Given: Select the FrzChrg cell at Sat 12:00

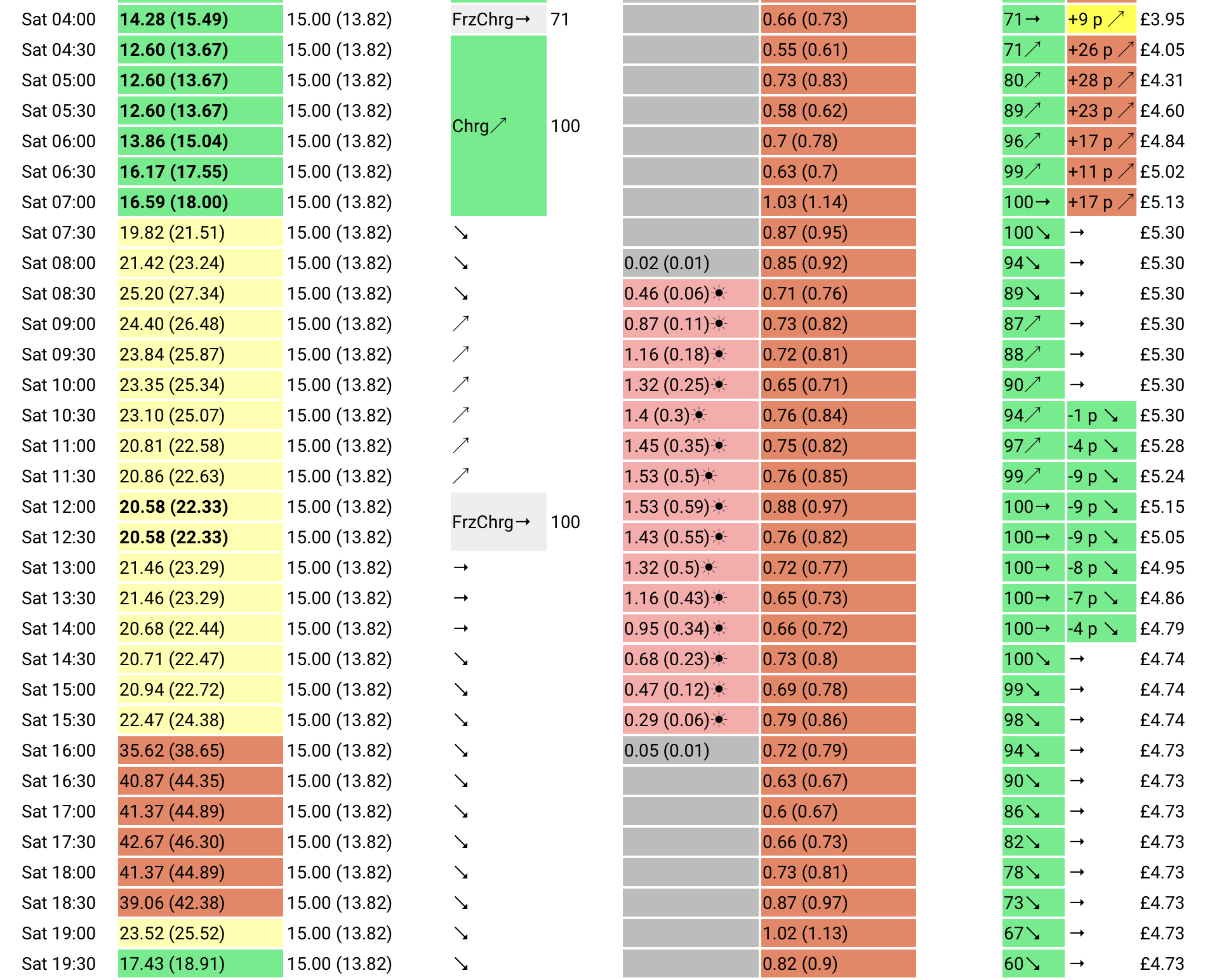Looking at the screenshot, I should tap(498, 522).
